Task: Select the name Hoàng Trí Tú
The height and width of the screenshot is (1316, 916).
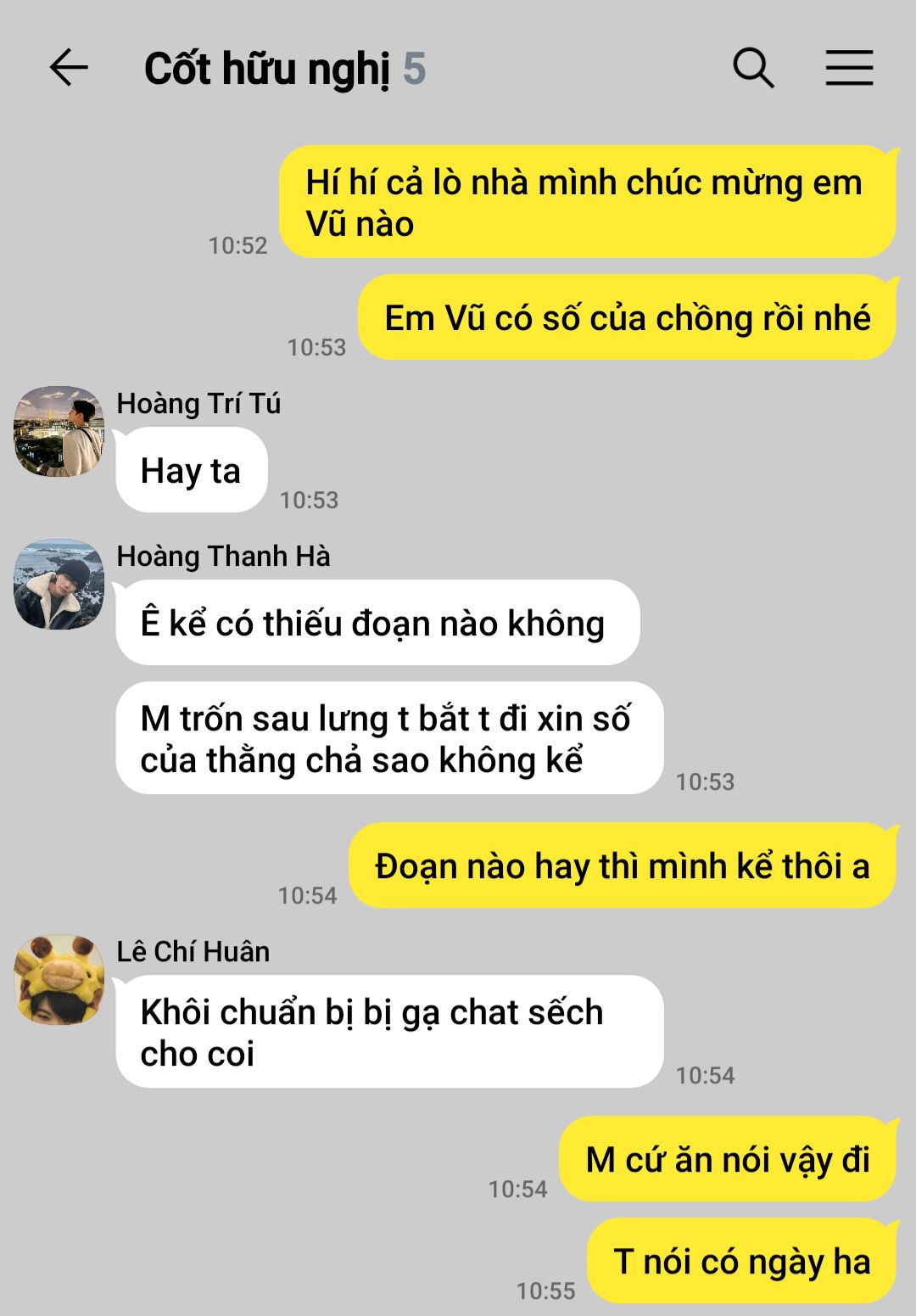Action: click(198, 403)
